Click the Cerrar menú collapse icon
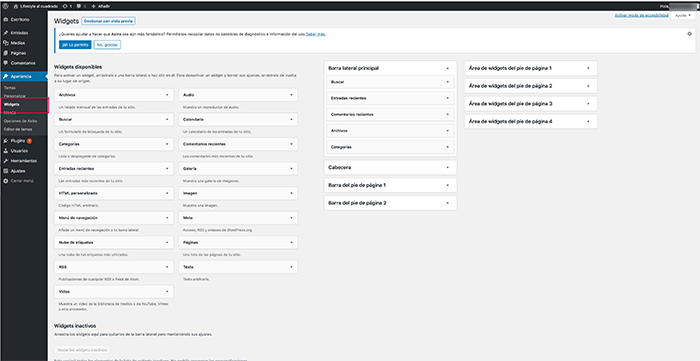Viewport: 700px width, 361px height. [5, 181]
